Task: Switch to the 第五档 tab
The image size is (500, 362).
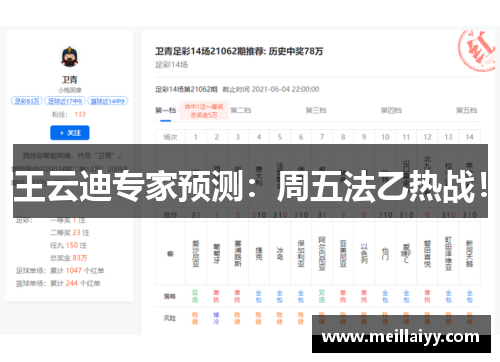Action: pyautogui.click(x=467, y=110)
